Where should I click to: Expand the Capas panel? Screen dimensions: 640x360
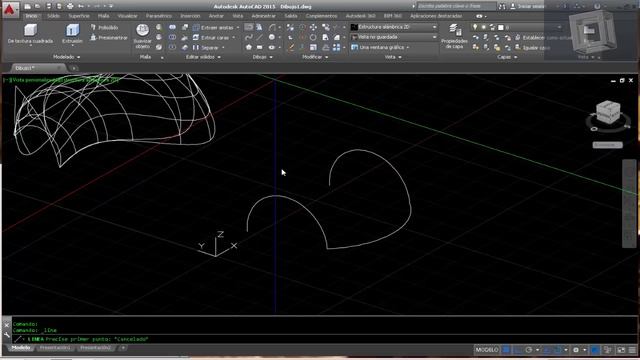pos(507,57)
